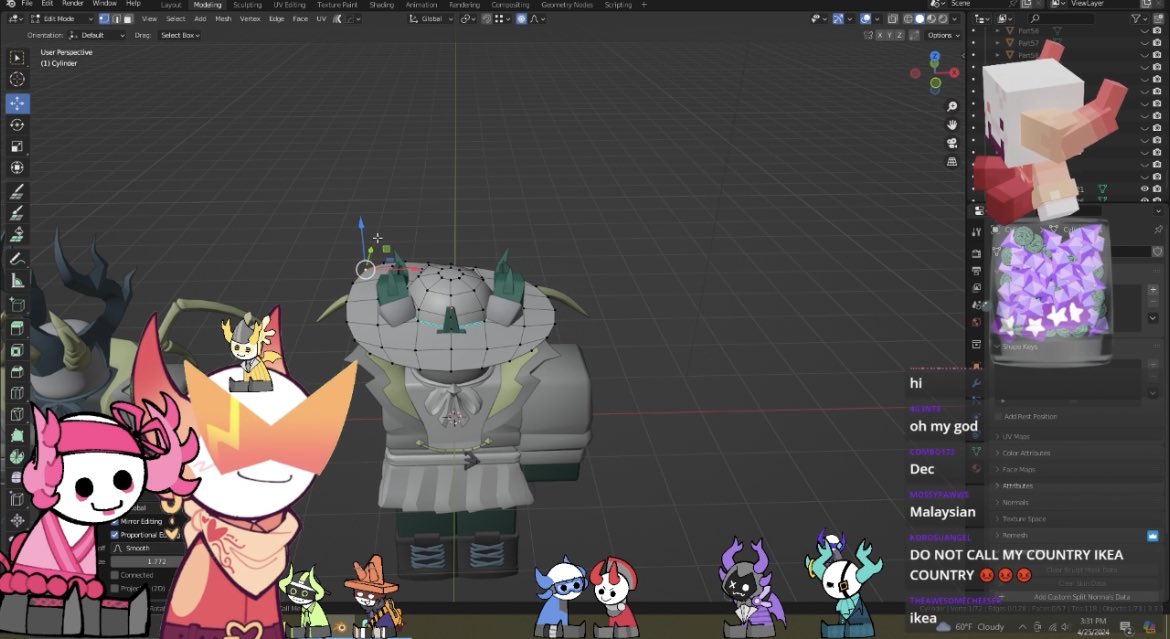
Task: Switch to the UV Editing workspace tab
Action: click(x=290, y=4)
